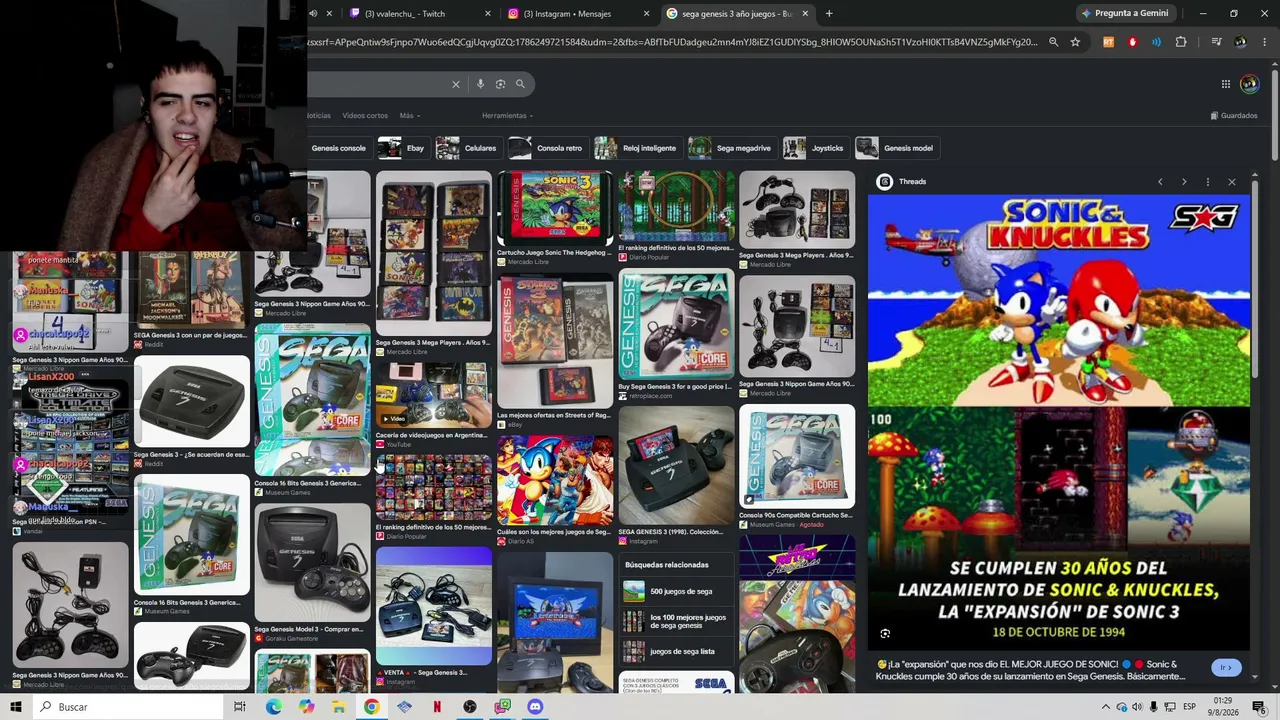Open the Google account avatar menu
The width and height of the screenshot is (1280, 720).
pyautogui.click(x=1249, y=84)
